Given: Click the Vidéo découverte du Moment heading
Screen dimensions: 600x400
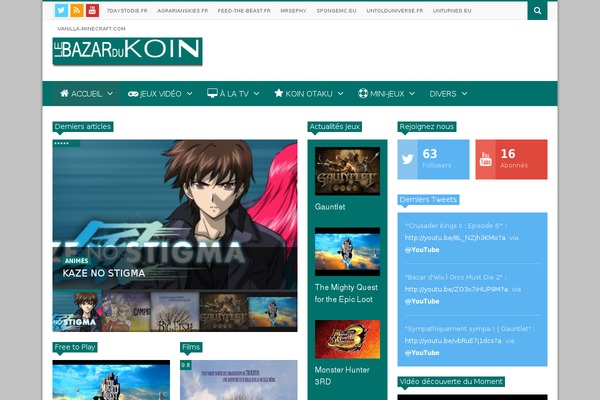Looking at the screenshot, I should tap(451, 382).
